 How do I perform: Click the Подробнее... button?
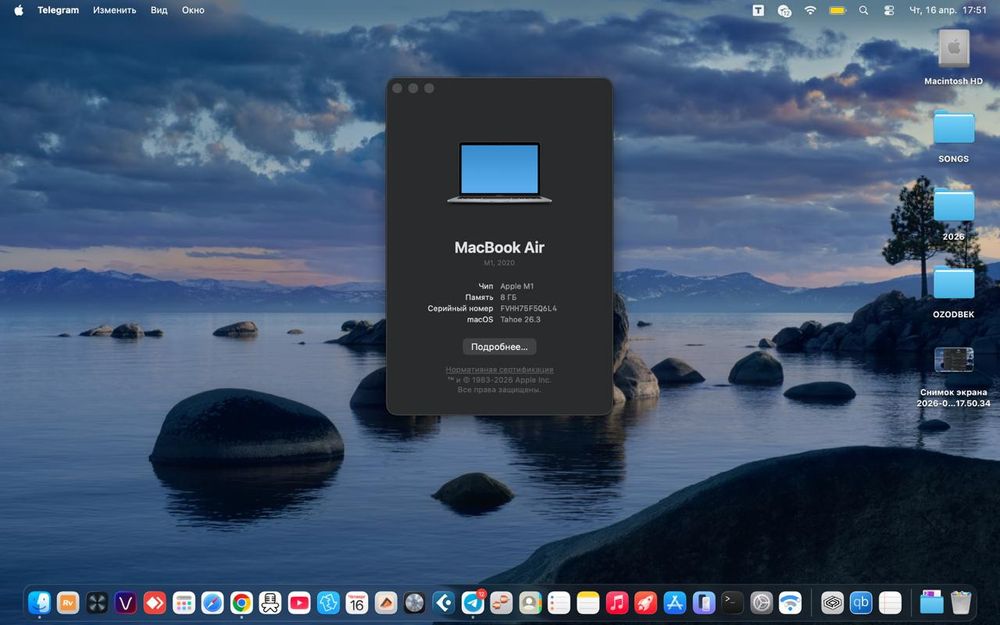(499, 347)
